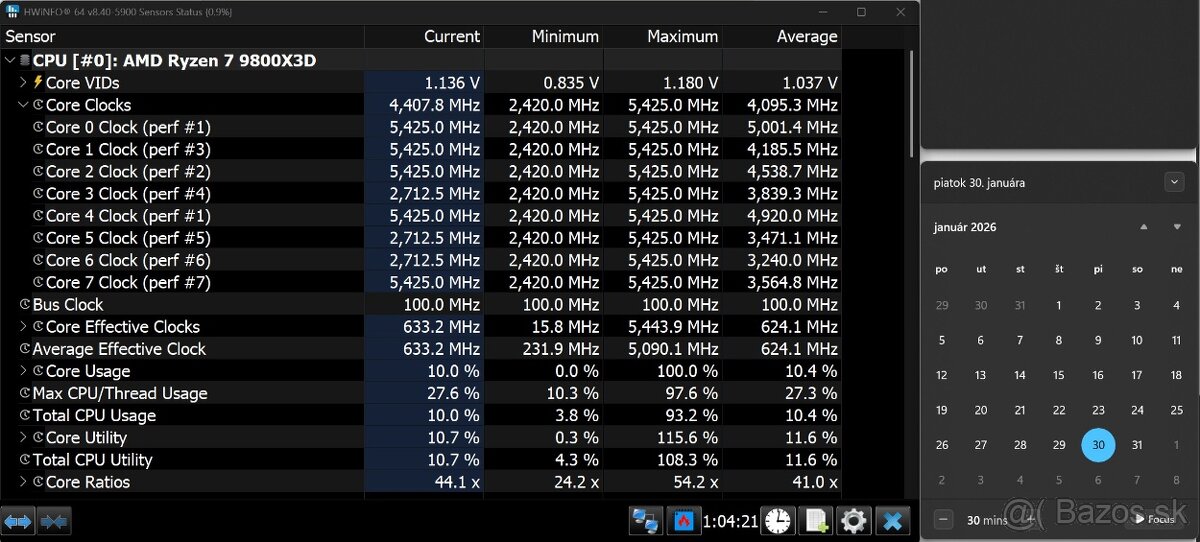Click the HWiNFO app icon in title bar
1200x542 pixels.
[13, 12]
